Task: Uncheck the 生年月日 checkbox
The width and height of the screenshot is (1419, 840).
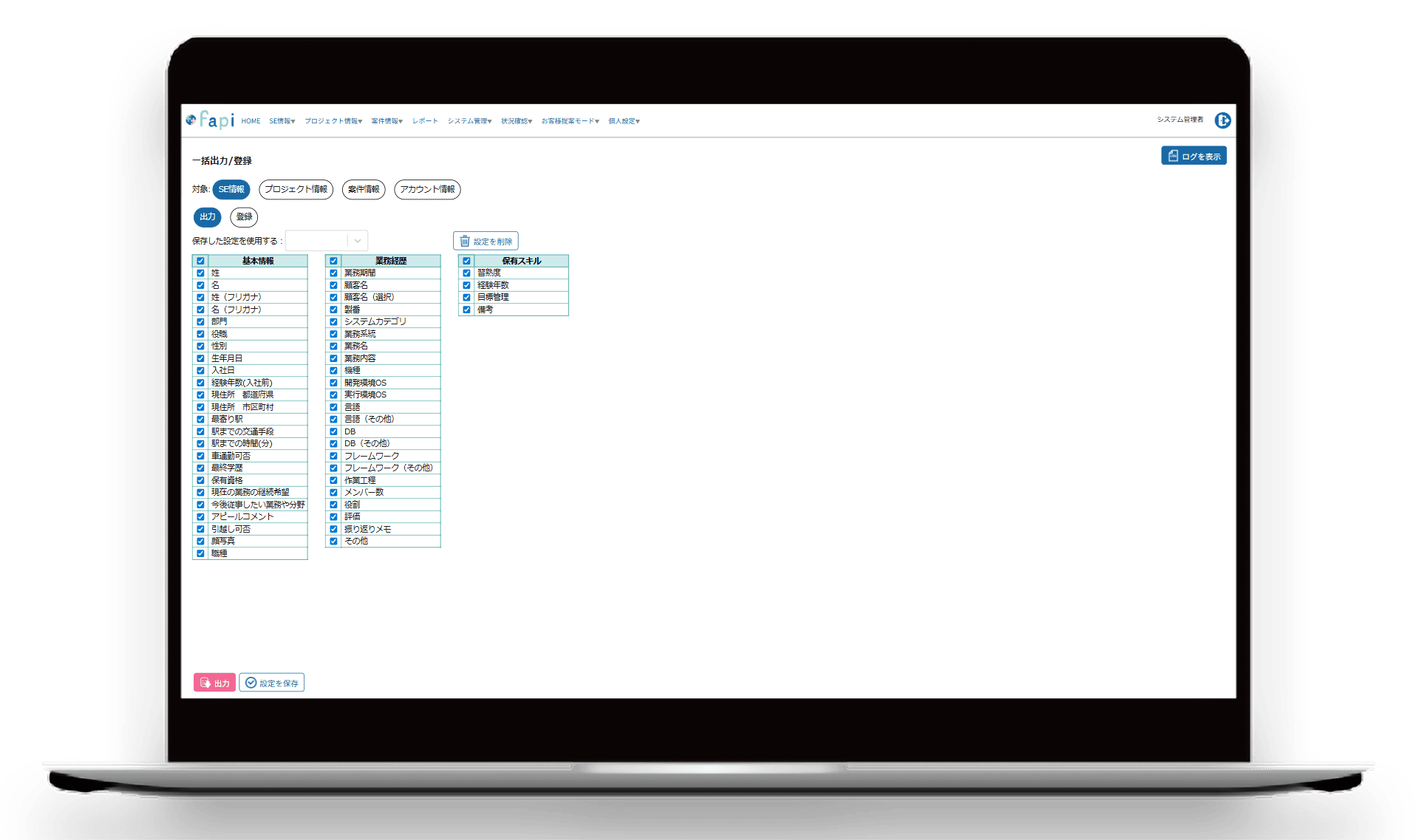Action: click(x=200, y=358)
